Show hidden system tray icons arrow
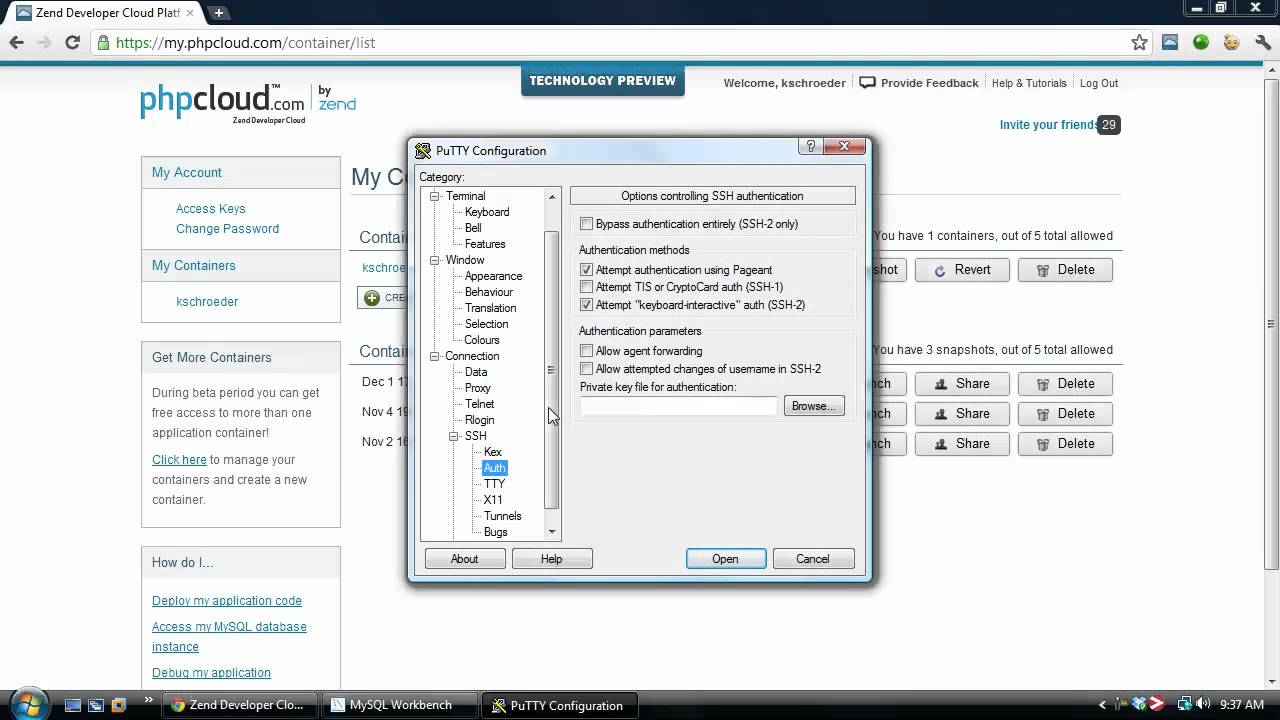This screenshot has width=1280, height=720. click(1103, 705)
